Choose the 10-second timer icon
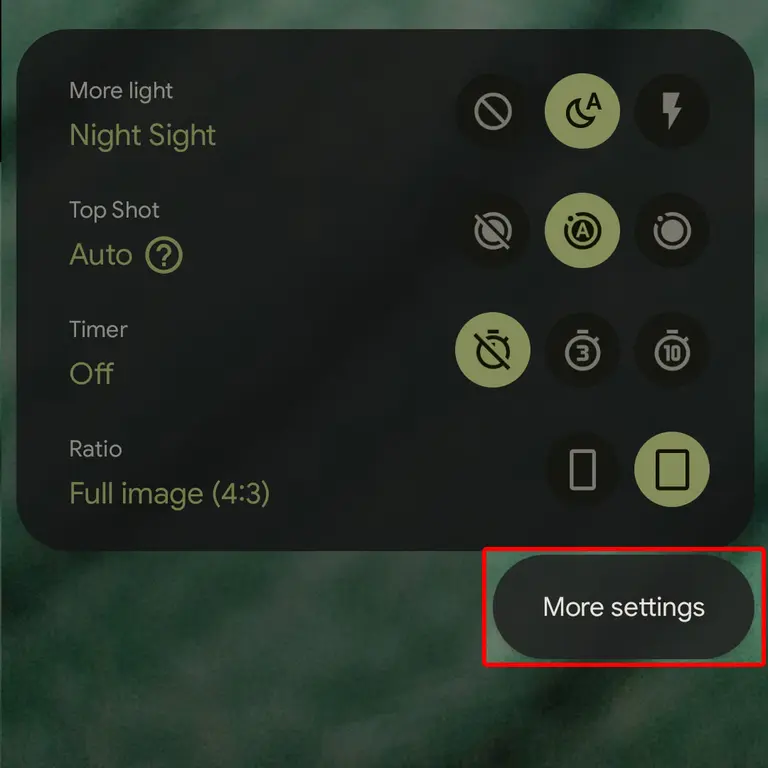This screenshot has width=768, height=768. tap(672, 350)
